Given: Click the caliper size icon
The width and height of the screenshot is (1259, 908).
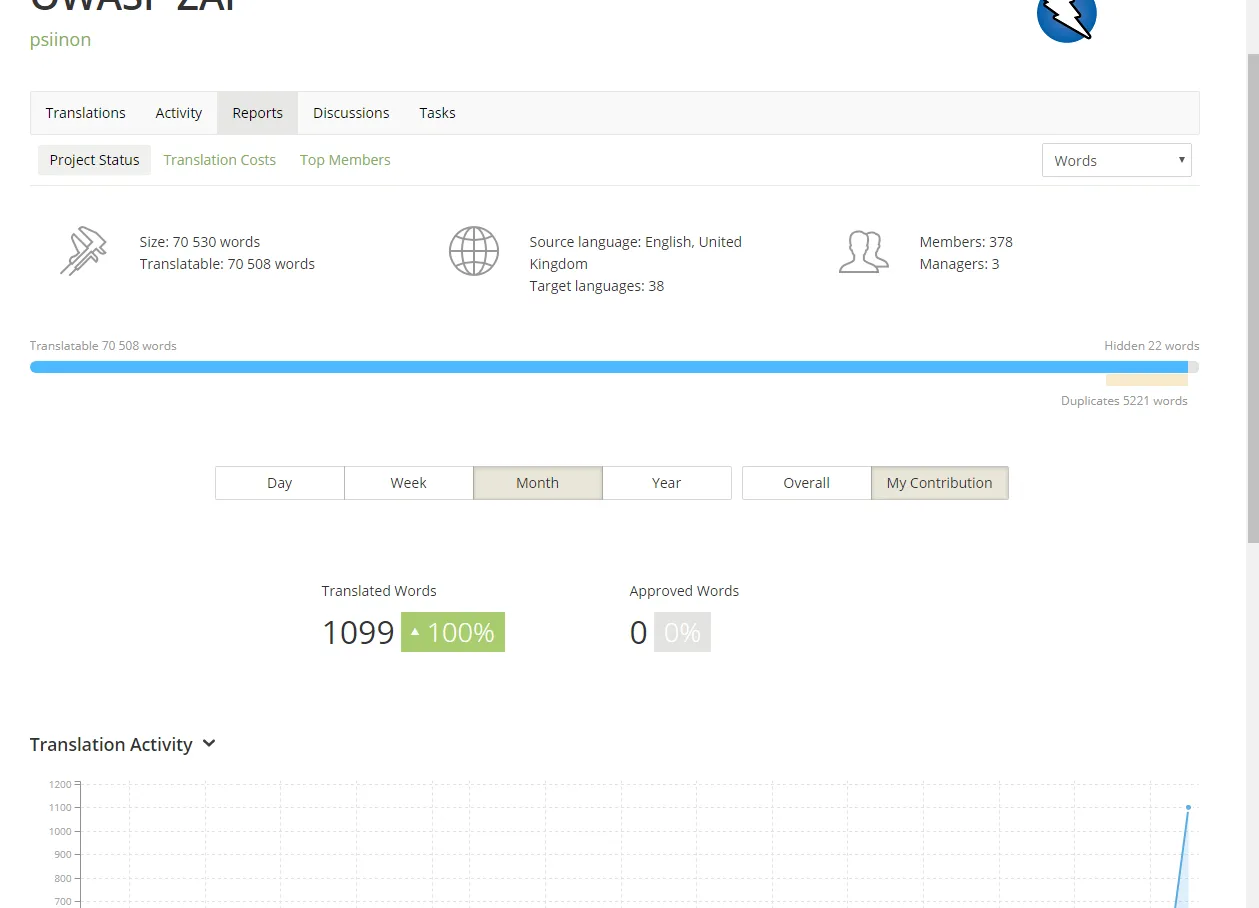Looking at the screenshot, I should pos(83,252).
